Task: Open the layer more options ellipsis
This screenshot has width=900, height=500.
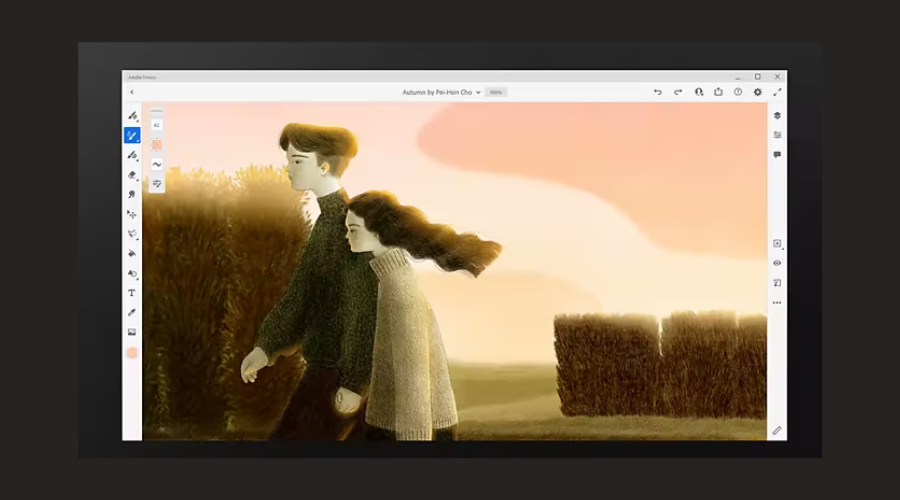Action: coord(777,303)
